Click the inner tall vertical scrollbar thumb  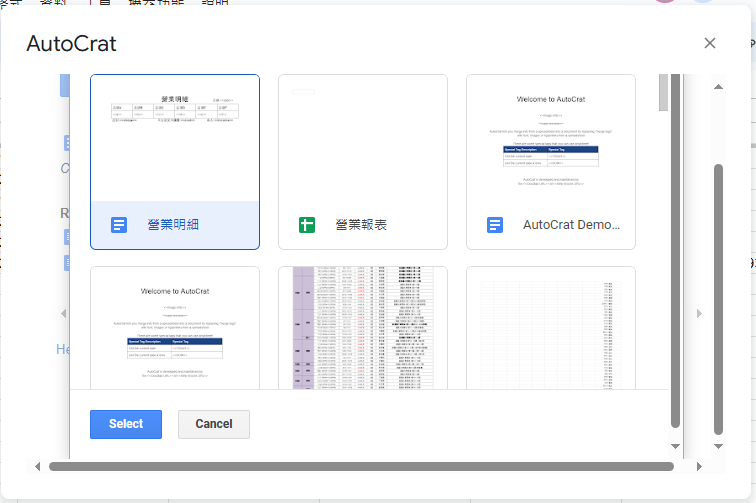pyautogui.click(x=675, y=251)
